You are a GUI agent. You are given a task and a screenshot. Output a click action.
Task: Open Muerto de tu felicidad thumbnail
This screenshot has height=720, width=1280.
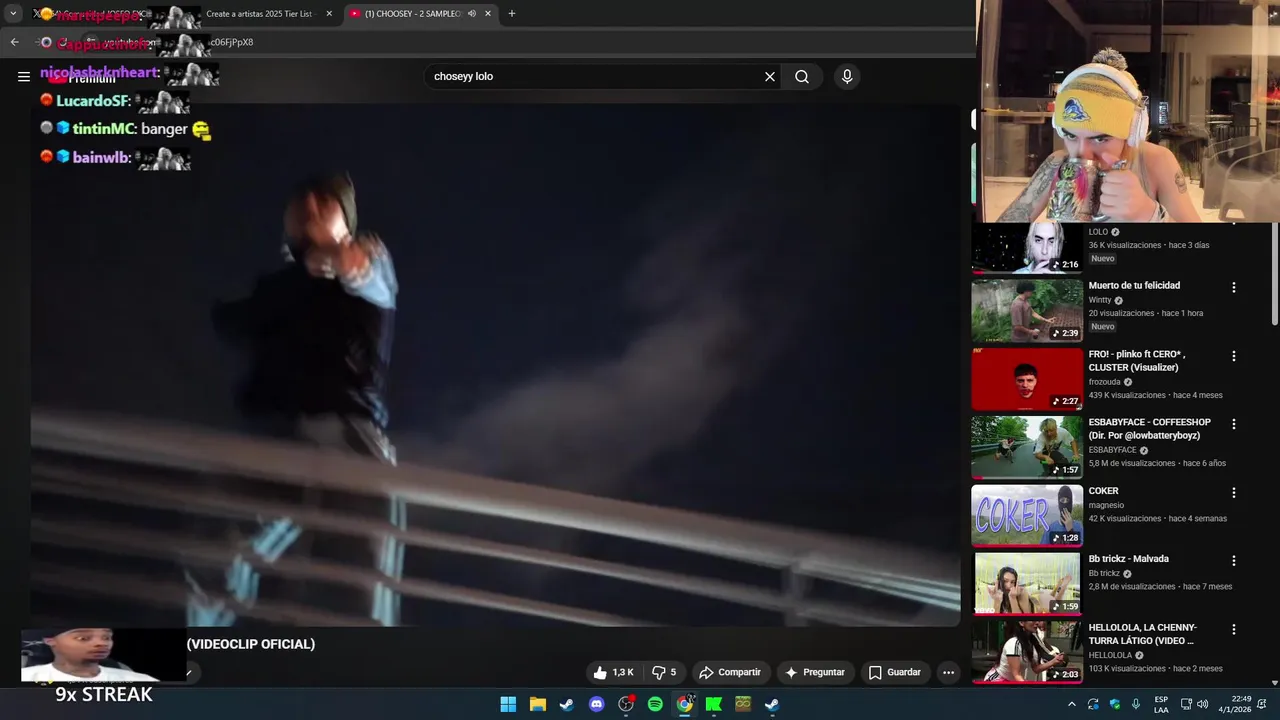(1027, 310)
